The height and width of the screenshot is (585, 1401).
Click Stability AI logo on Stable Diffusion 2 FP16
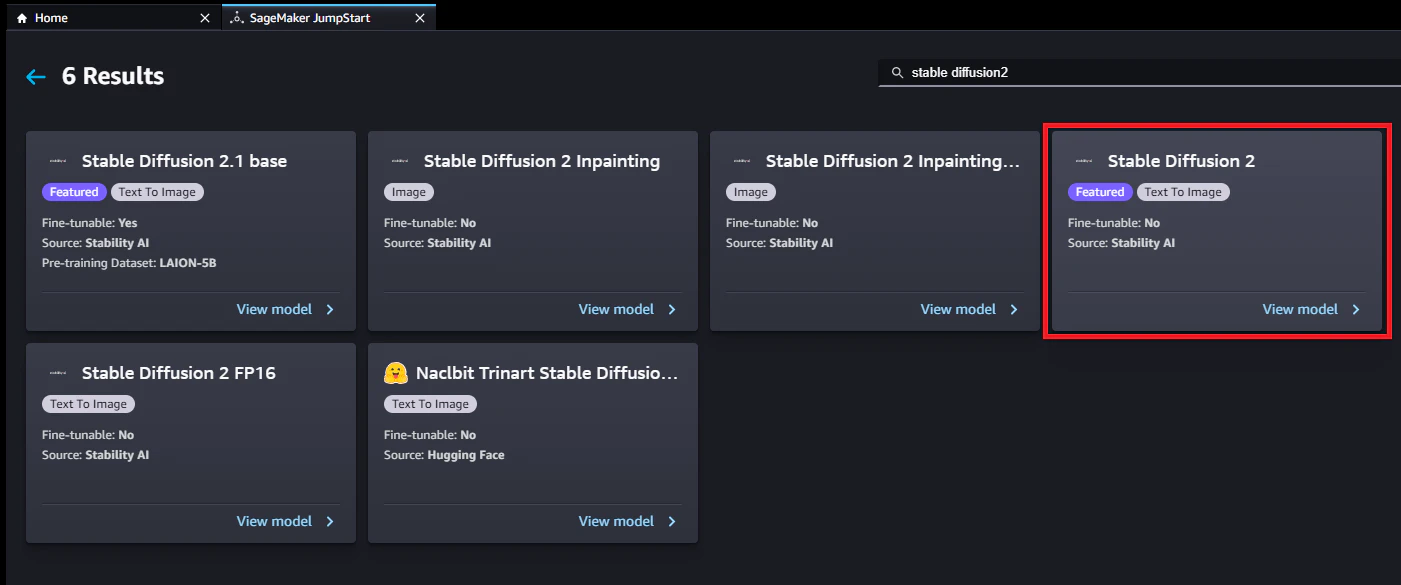(57, 373)
